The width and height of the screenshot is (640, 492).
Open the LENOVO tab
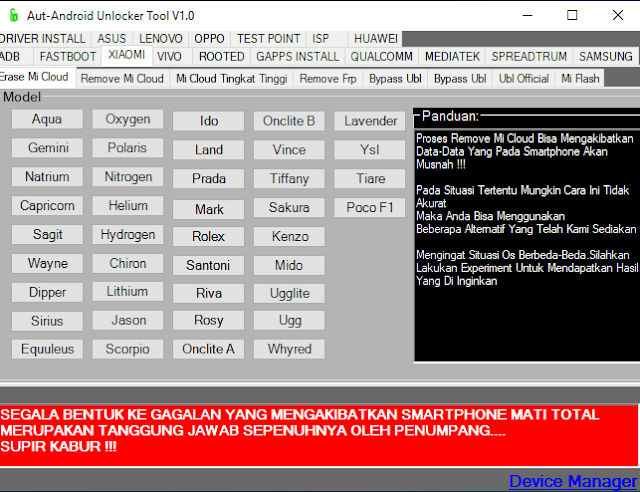tap(161, 39)
